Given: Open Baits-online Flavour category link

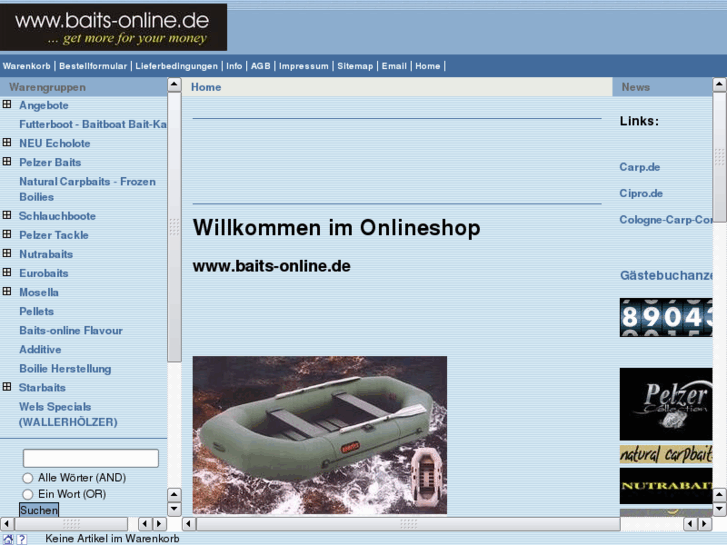Looking at the screenshot, I should click(x=71, y=331).
